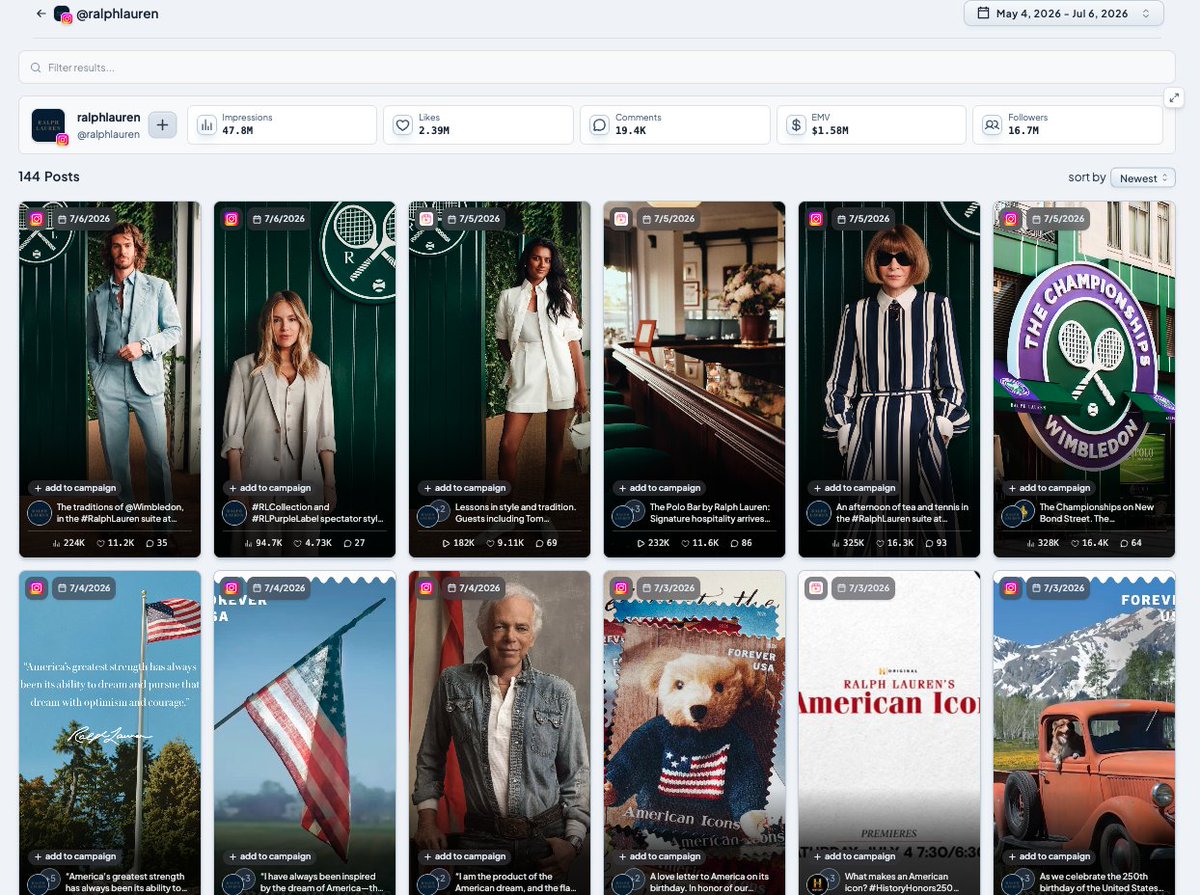Click the Instagram icon on the Wimbledon logo post
Viewport: 1200px width, 895px height.
[x=1011, y=219]
